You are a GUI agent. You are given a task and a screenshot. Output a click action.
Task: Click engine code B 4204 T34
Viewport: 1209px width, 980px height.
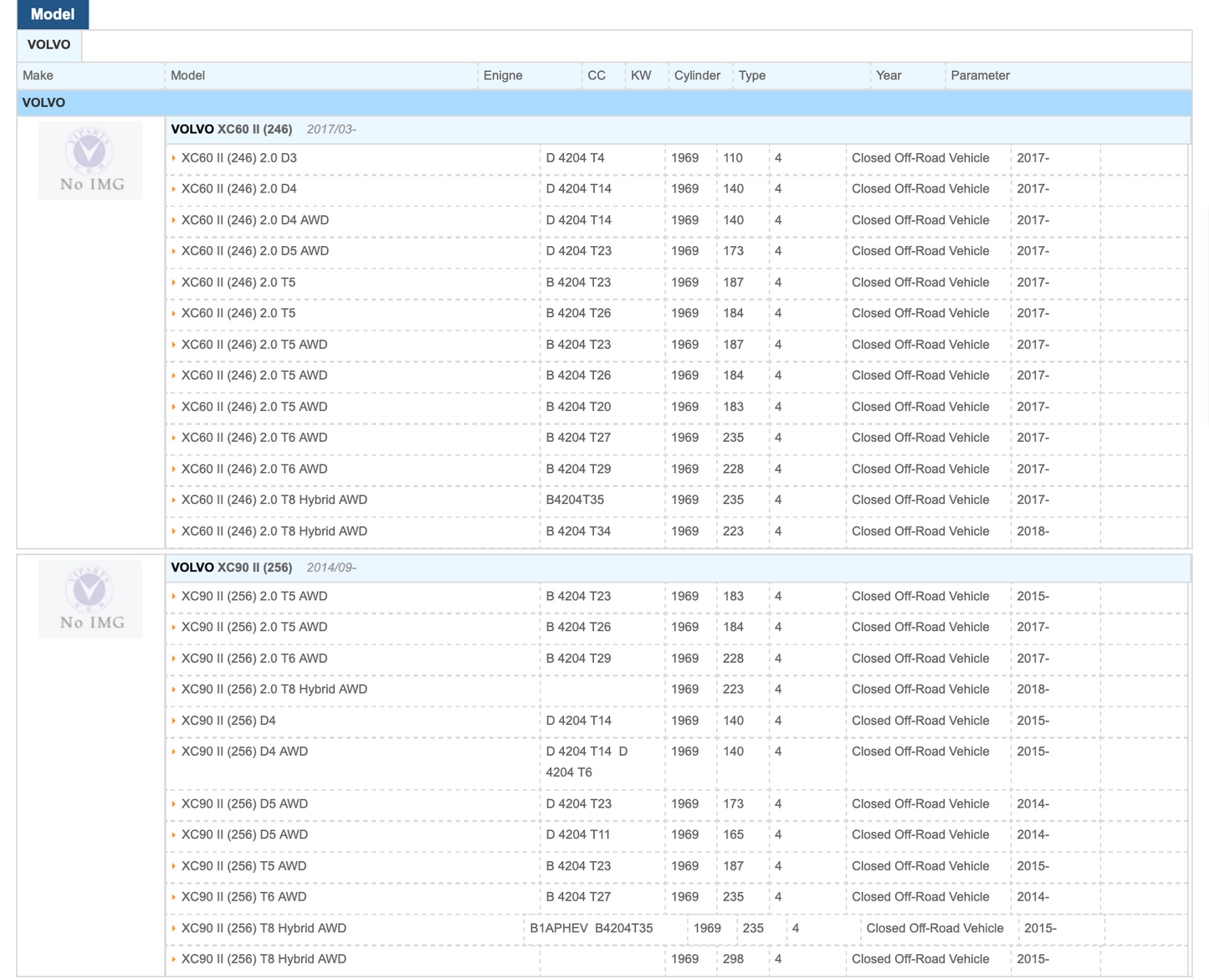pyautogui.click(x=578, y=531)
